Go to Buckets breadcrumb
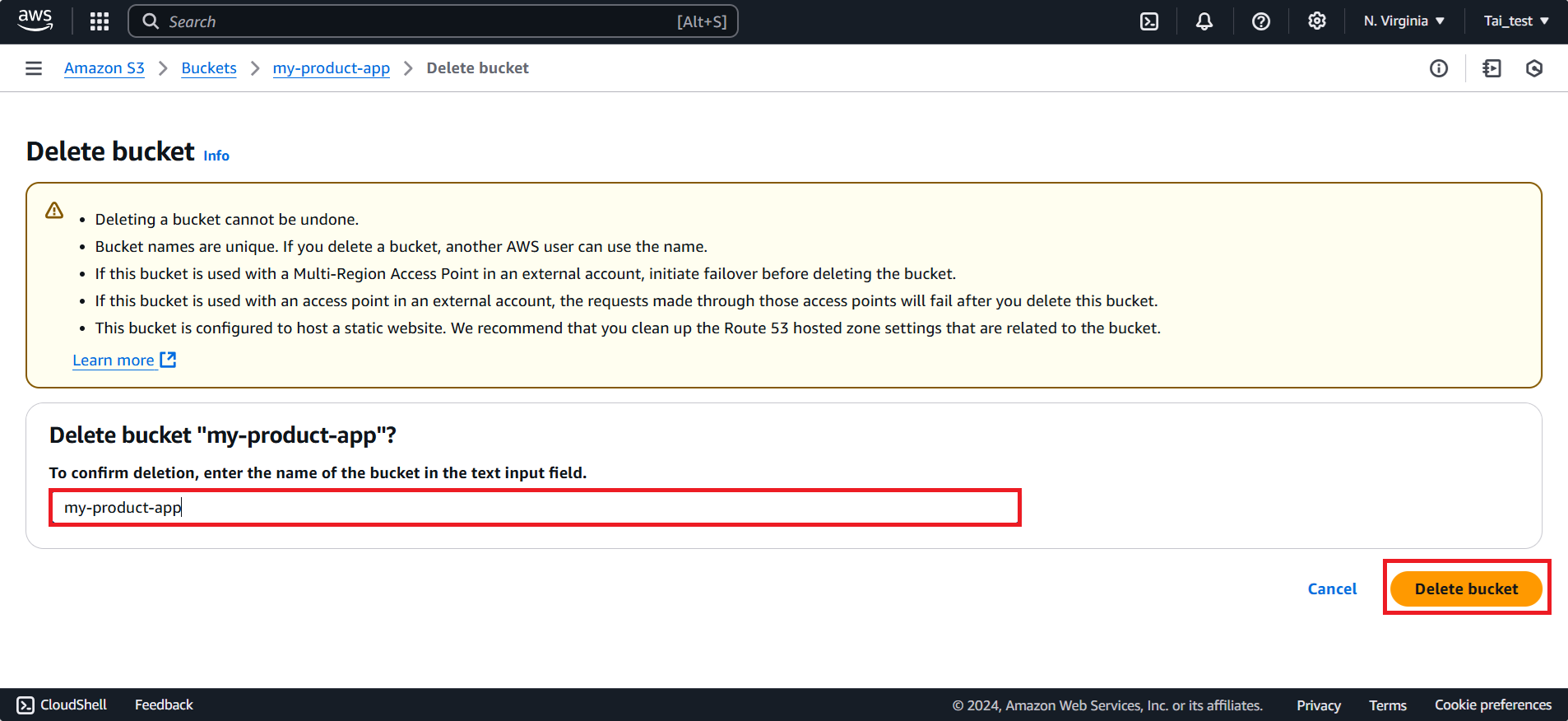Screen dimensions: 1568x721 [x=209, y=68]
